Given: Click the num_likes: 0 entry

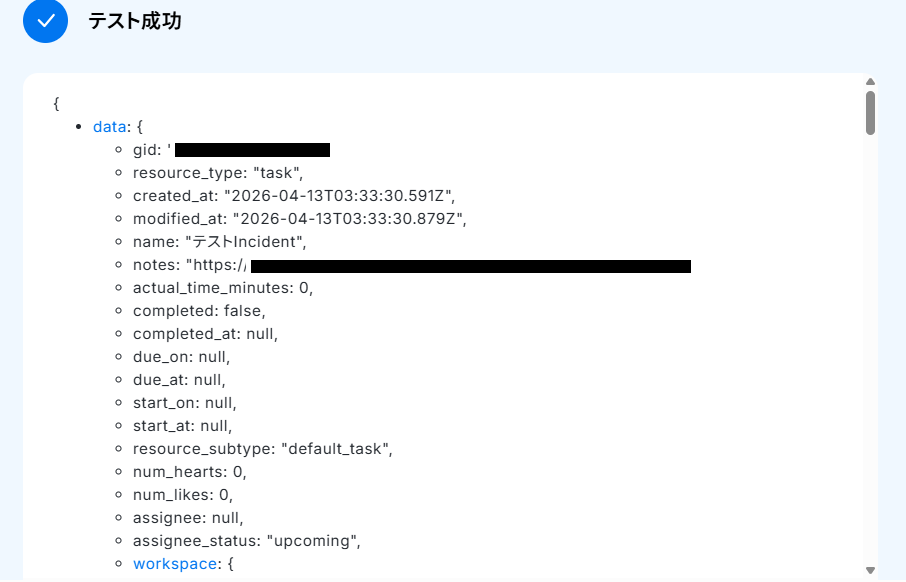Looking at the screenshot, I should [182, 495].
